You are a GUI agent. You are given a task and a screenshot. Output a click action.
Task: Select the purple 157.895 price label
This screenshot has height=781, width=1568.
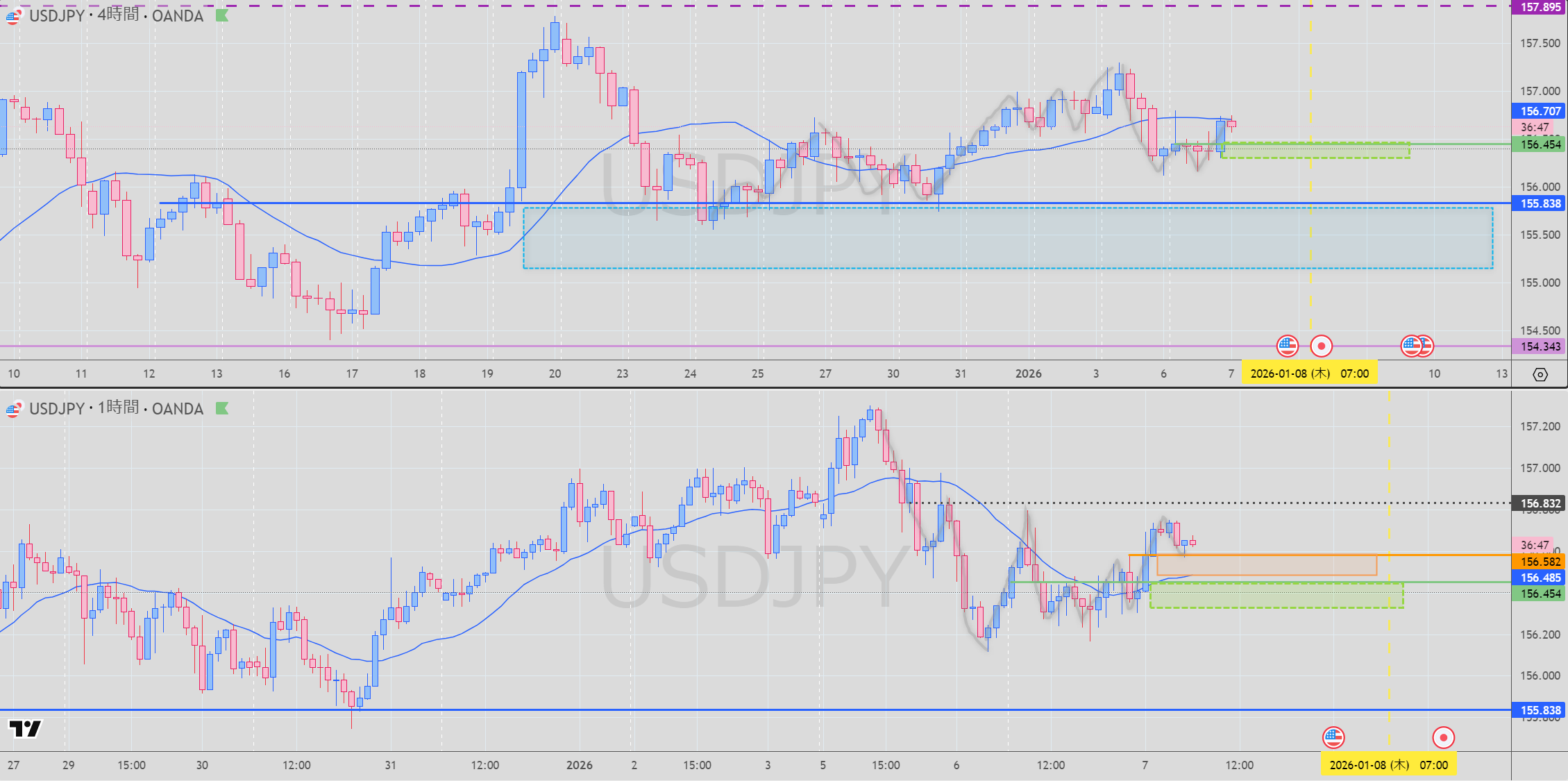(x=1540, y=7)
